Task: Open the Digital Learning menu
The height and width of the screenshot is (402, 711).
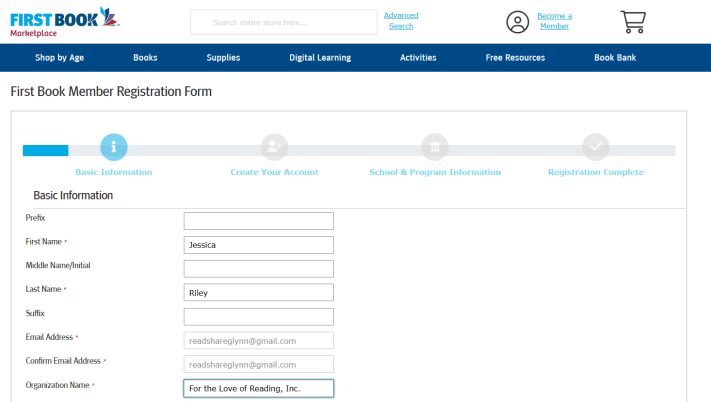Action: (320, 58)
